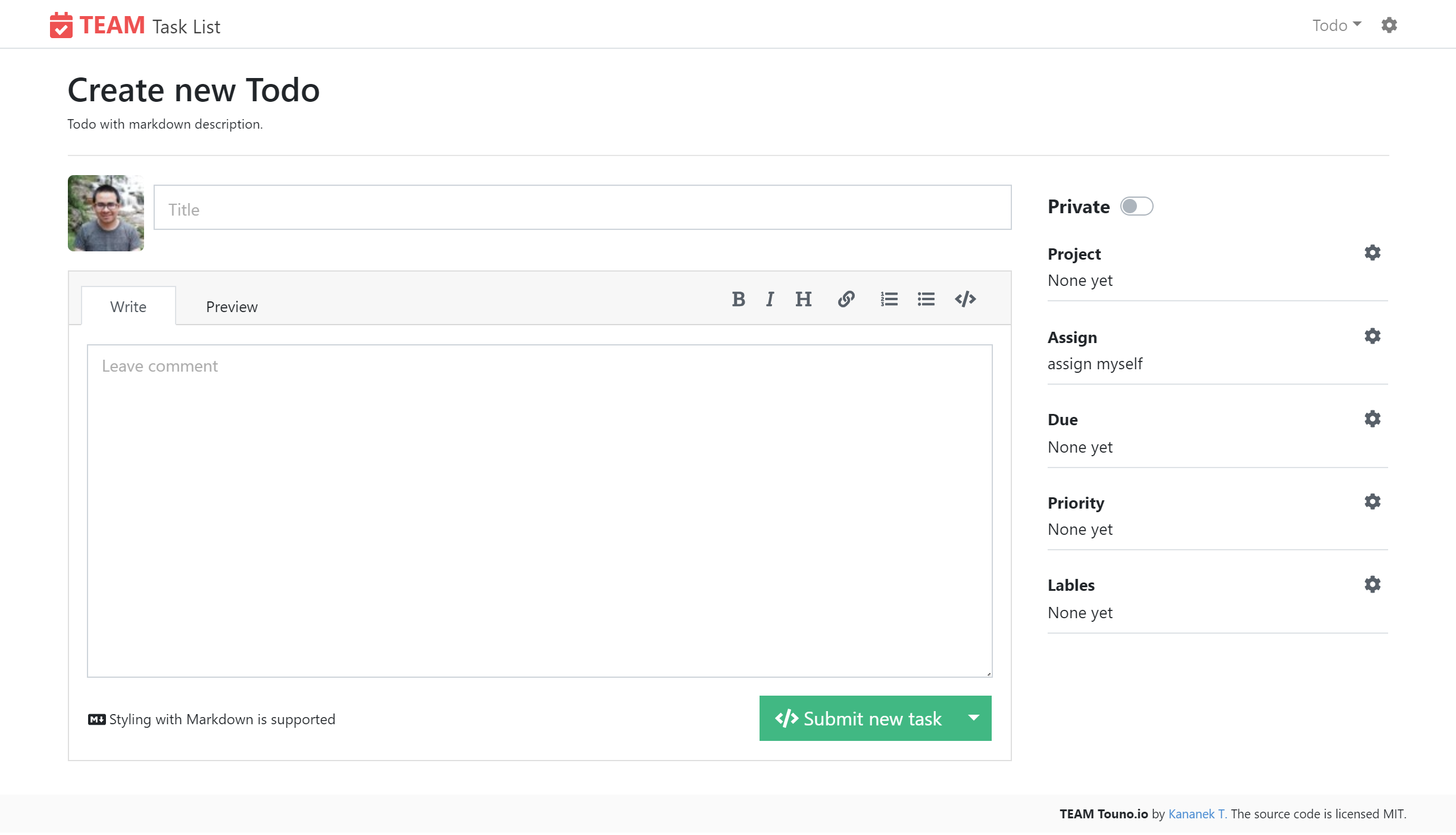Image resolution: width=1456 pixels, height=835 pixels.
Task: Insert code block from editor toolbar
Action: [x=965, y=299]
